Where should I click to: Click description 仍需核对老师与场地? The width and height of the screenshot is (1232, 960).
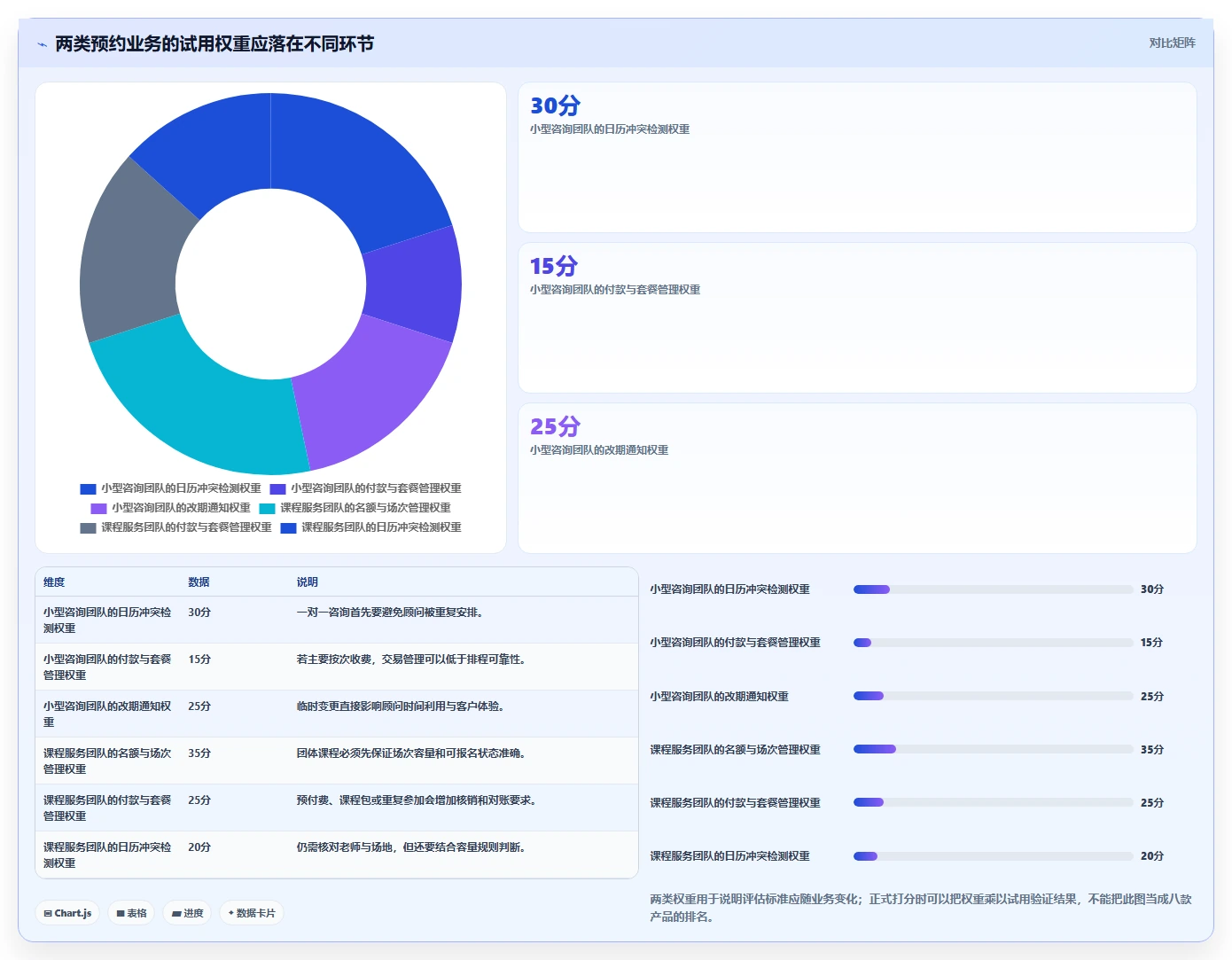click(x=411, y=847)
